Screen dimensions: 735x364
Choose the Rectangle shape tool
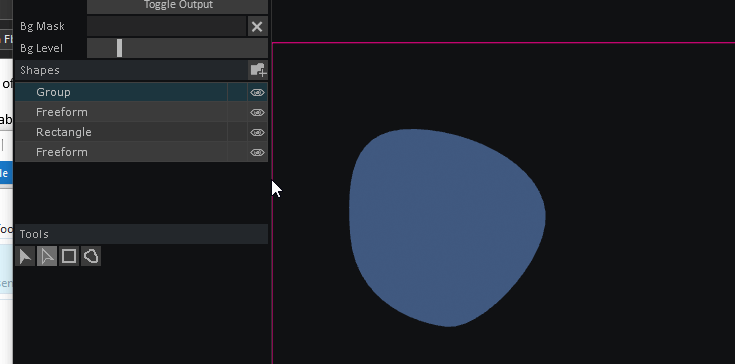[69, 256]
